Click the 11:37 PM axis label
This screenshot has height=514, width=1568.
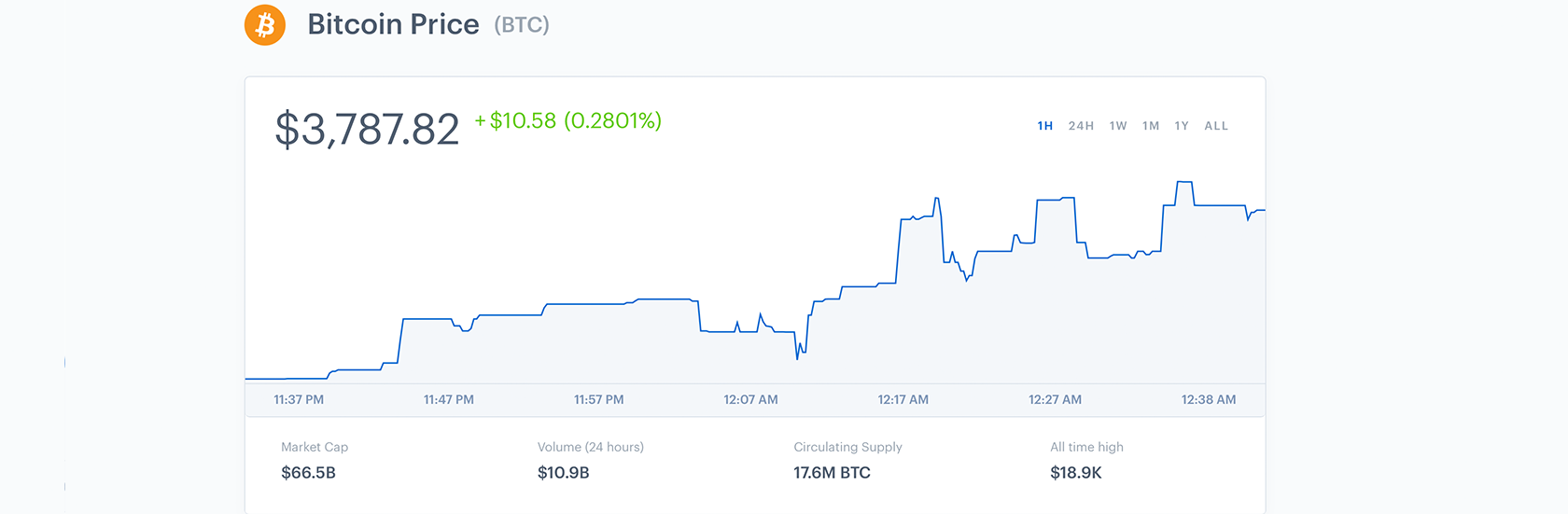299,399
